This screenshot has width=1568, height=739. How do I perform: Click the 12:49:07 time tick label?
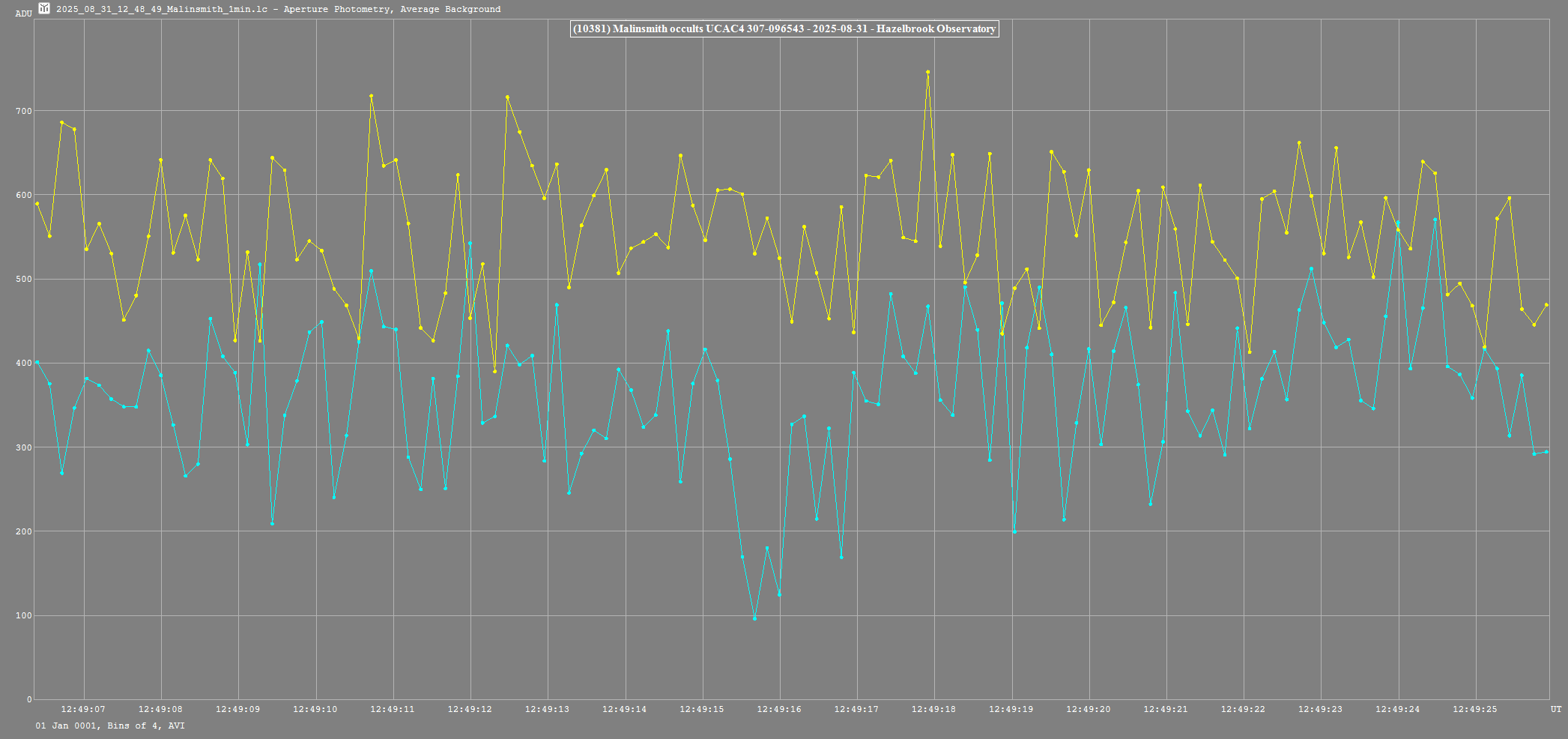pos(83,709)
